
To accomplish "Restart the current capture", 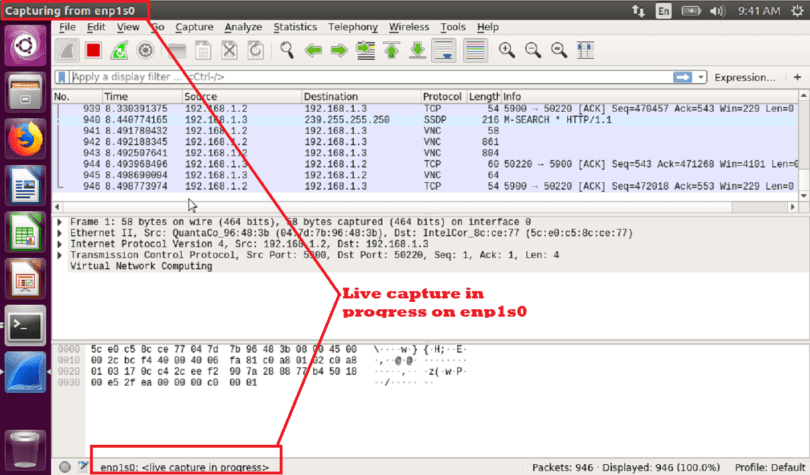I will click(119, 51).
